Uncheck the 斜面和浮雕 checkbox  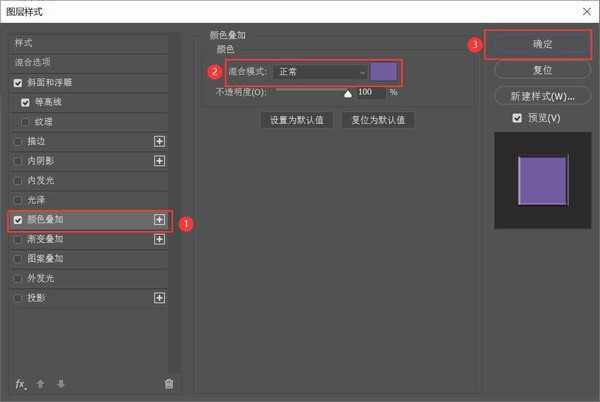click(18, 82)
